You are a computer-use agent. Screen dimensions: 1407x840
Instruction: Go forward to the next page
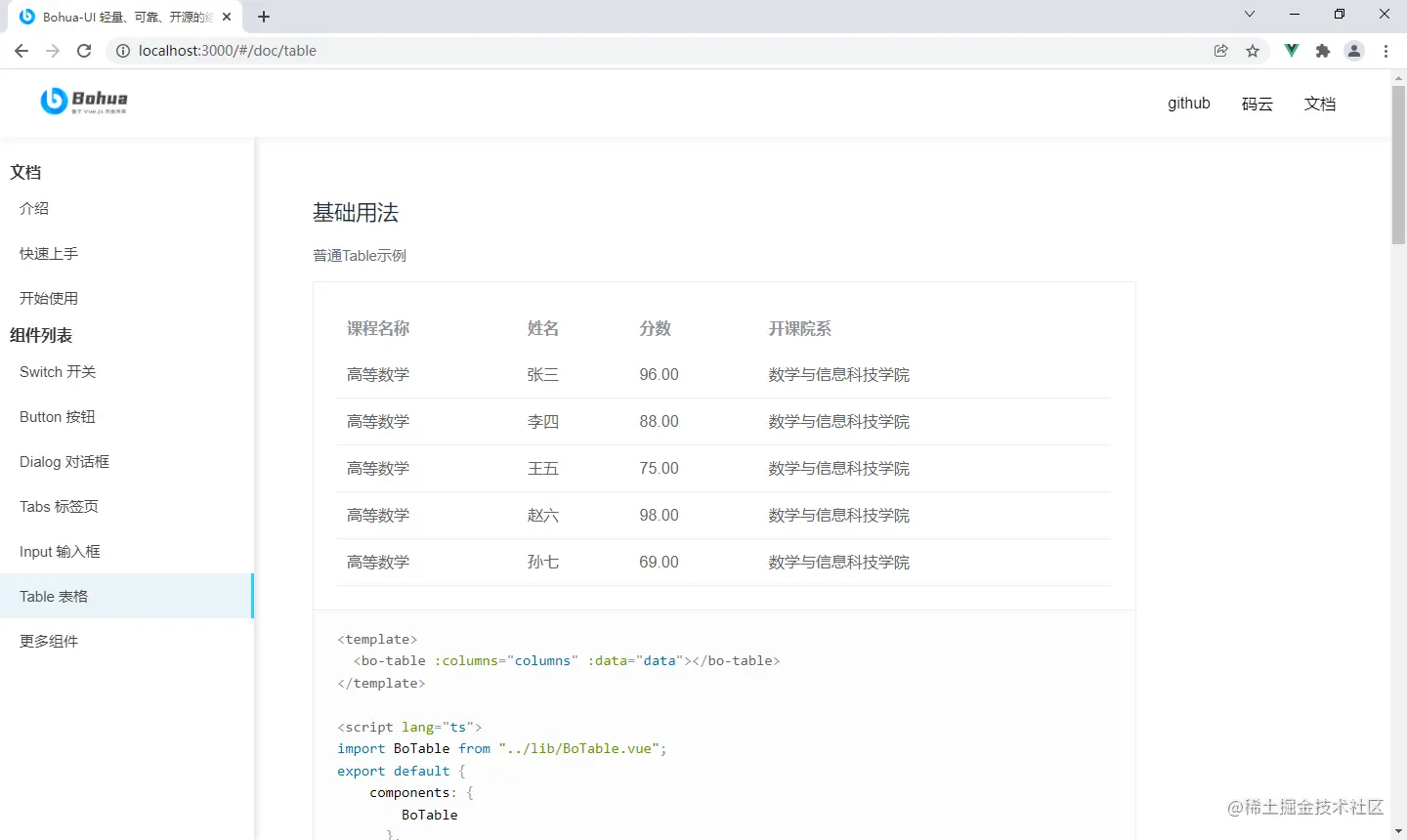53,51
